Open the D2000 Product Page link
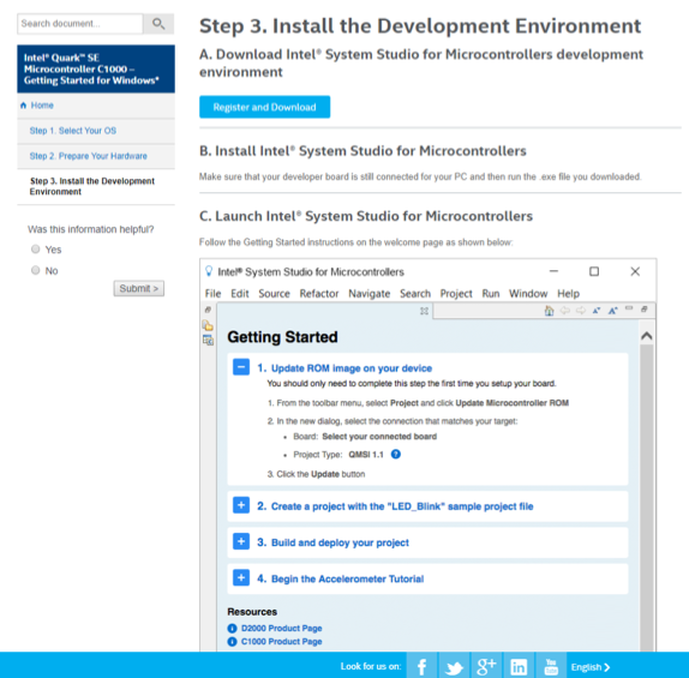Image resolution: width=689 pixels, height=678 pixels. coord(282,628)
